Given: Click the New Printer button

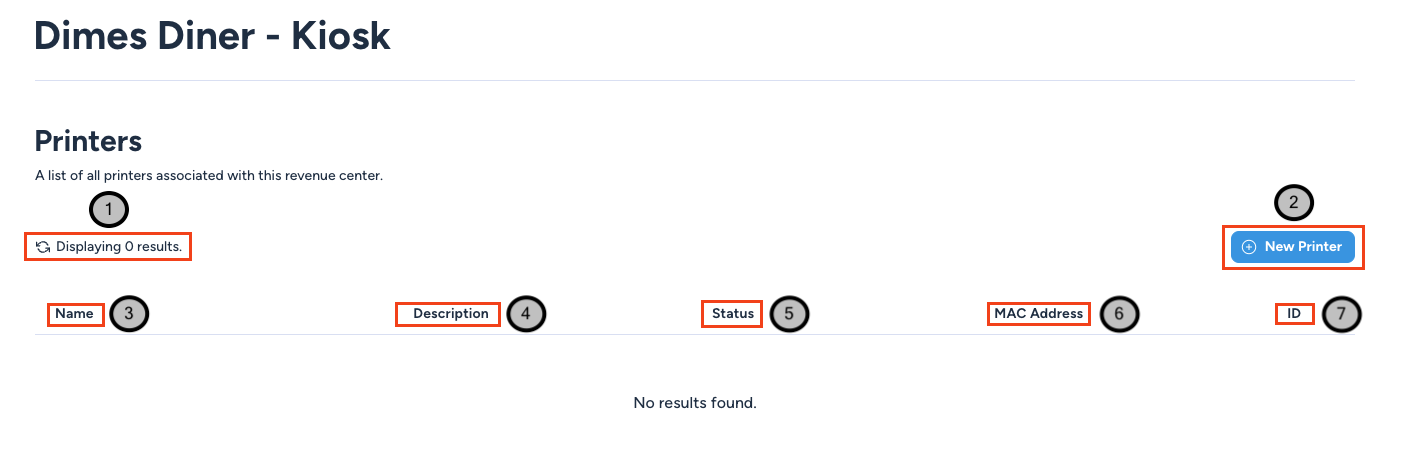Looking at the screenshot, I should pos(1293,247).
